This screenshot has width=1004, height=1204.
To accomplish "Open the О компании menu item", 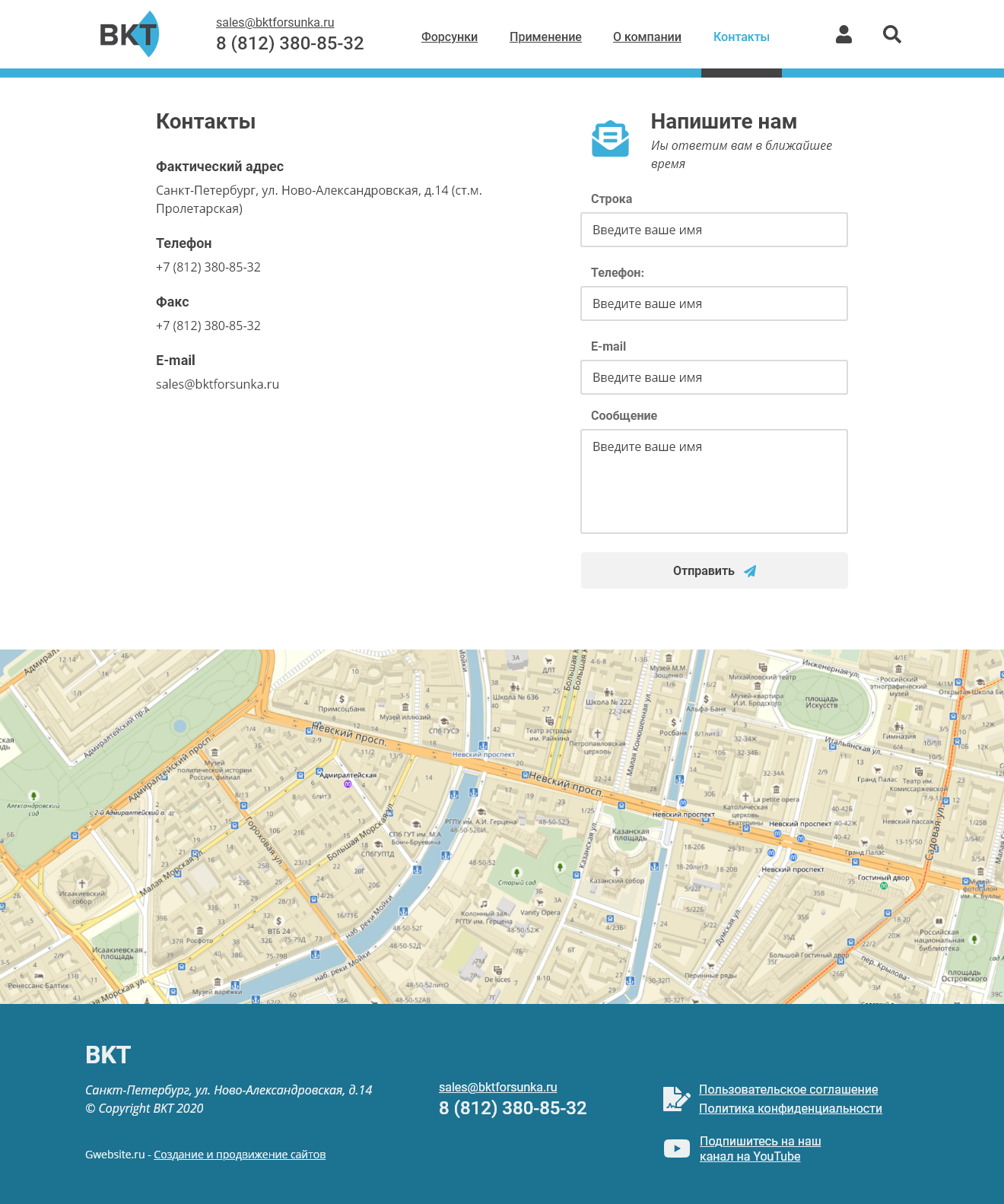I will click(647, 37).
